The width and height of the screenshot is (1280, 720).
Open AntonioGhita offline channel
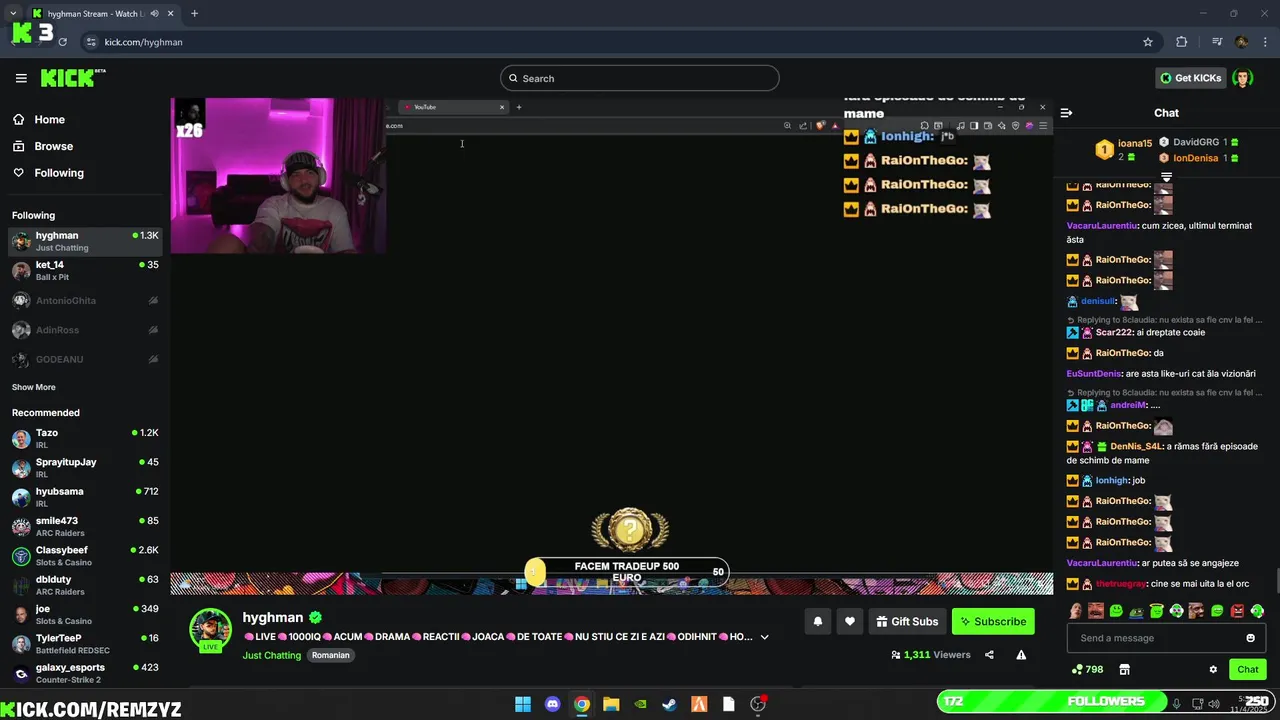85,300
